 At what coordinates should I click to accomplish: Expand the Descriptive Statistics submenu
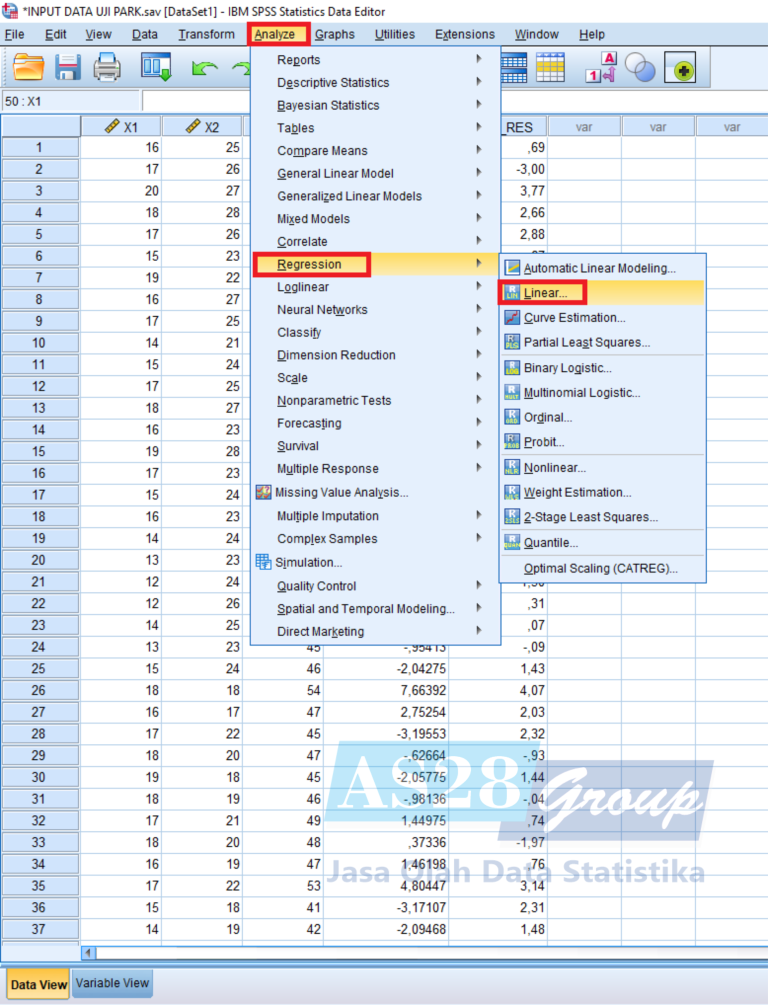point(333,83)
